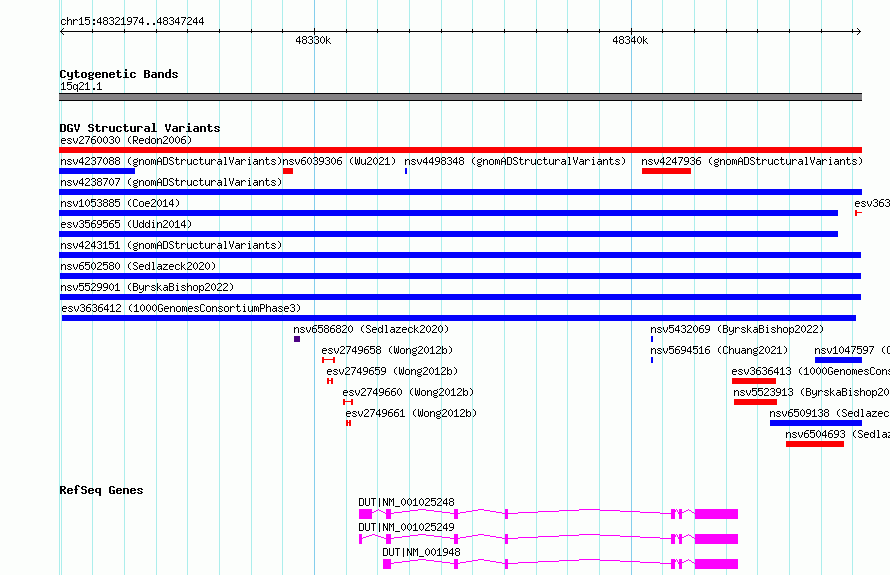Screen dimensions: 890x575
Task: Select the blue nsv6502580 variant bar
Action: coord(460,276)
